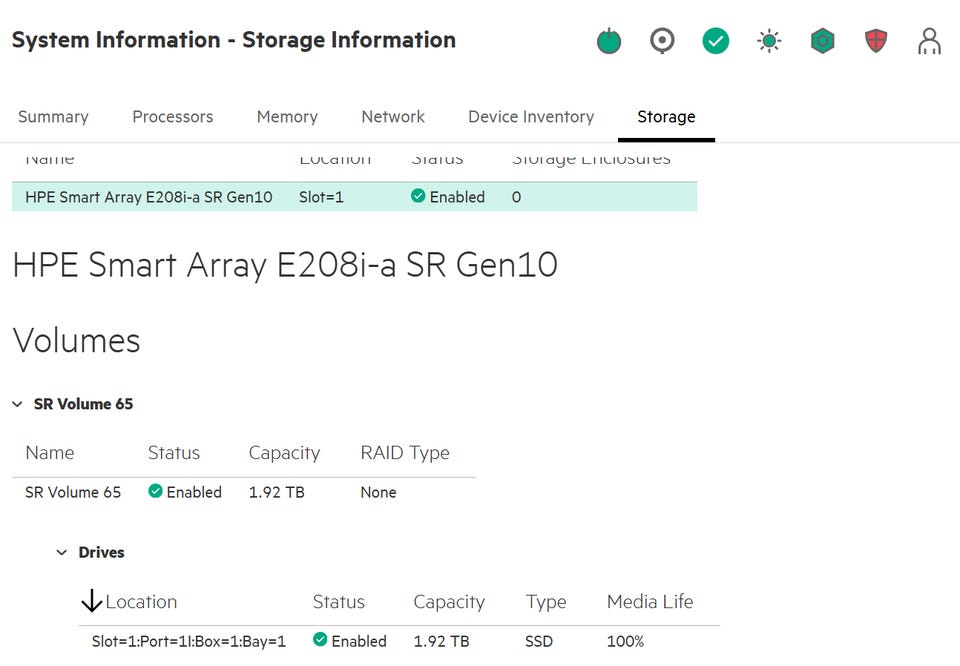Collapse the SR Volume 65 section
The image size is (960, 666).
pyautogui.click(x=17, y=404)
